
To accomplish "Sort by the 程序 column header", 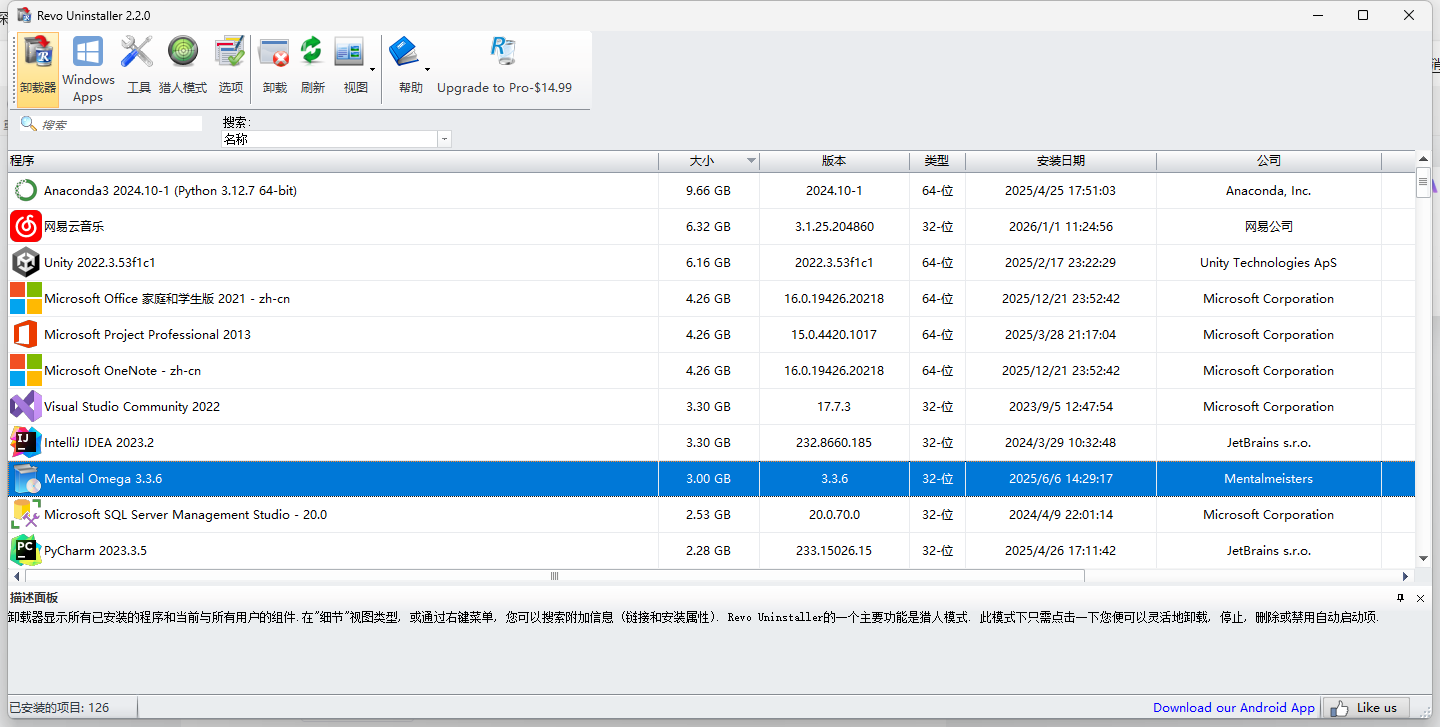I will click(333, 161).
